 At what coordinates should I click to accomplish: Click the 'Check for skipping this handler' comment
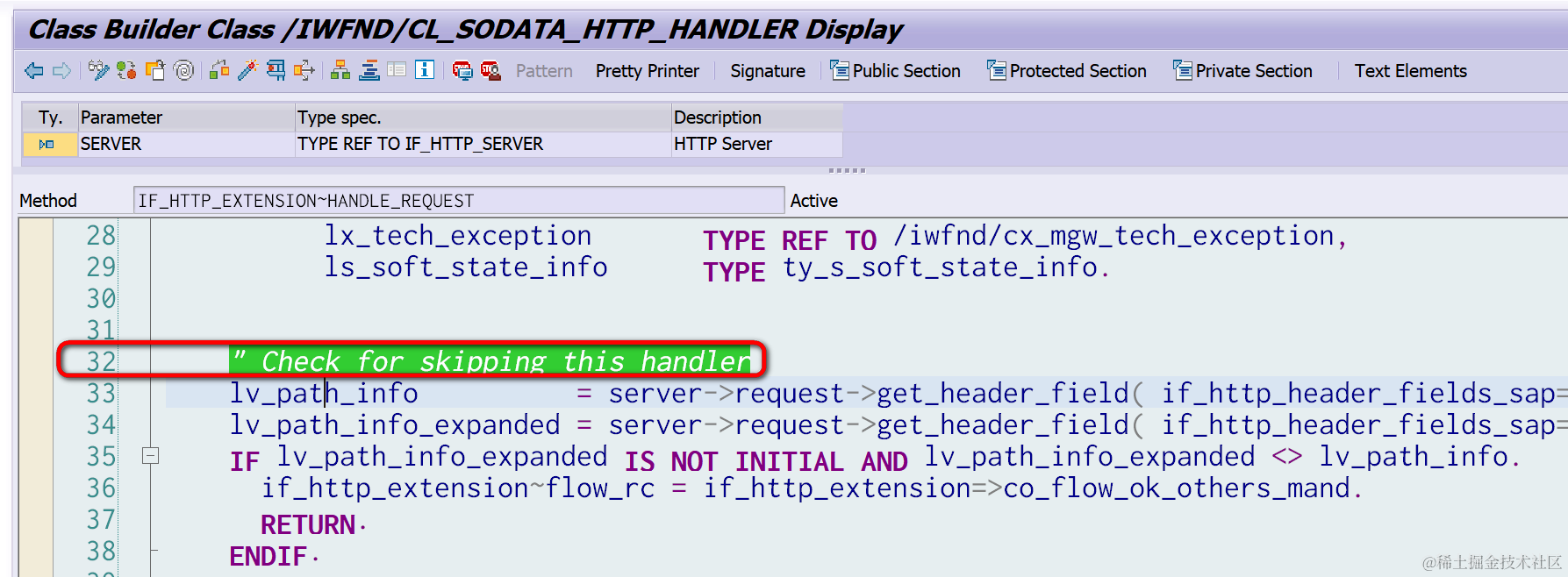coord(491,361)
